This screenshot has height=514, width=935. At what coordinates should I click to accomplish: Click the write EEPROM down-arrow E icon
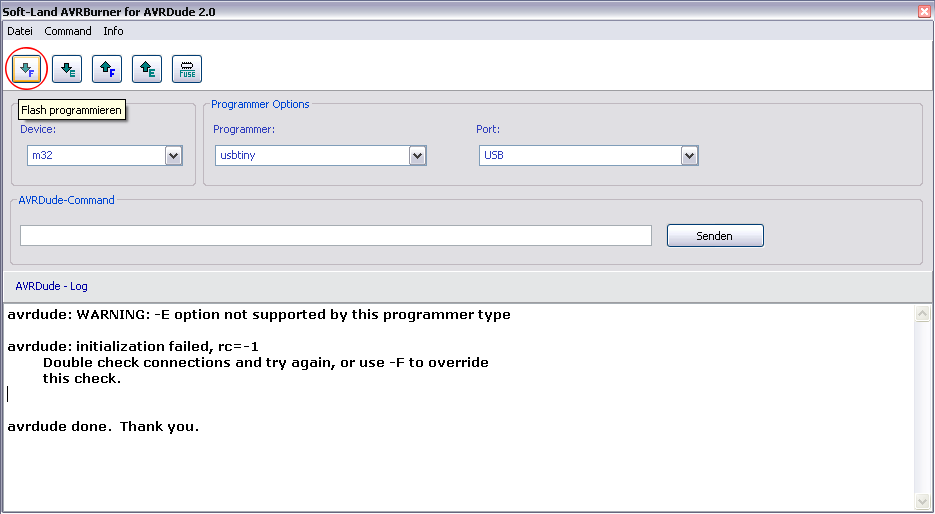pos(67,69)
